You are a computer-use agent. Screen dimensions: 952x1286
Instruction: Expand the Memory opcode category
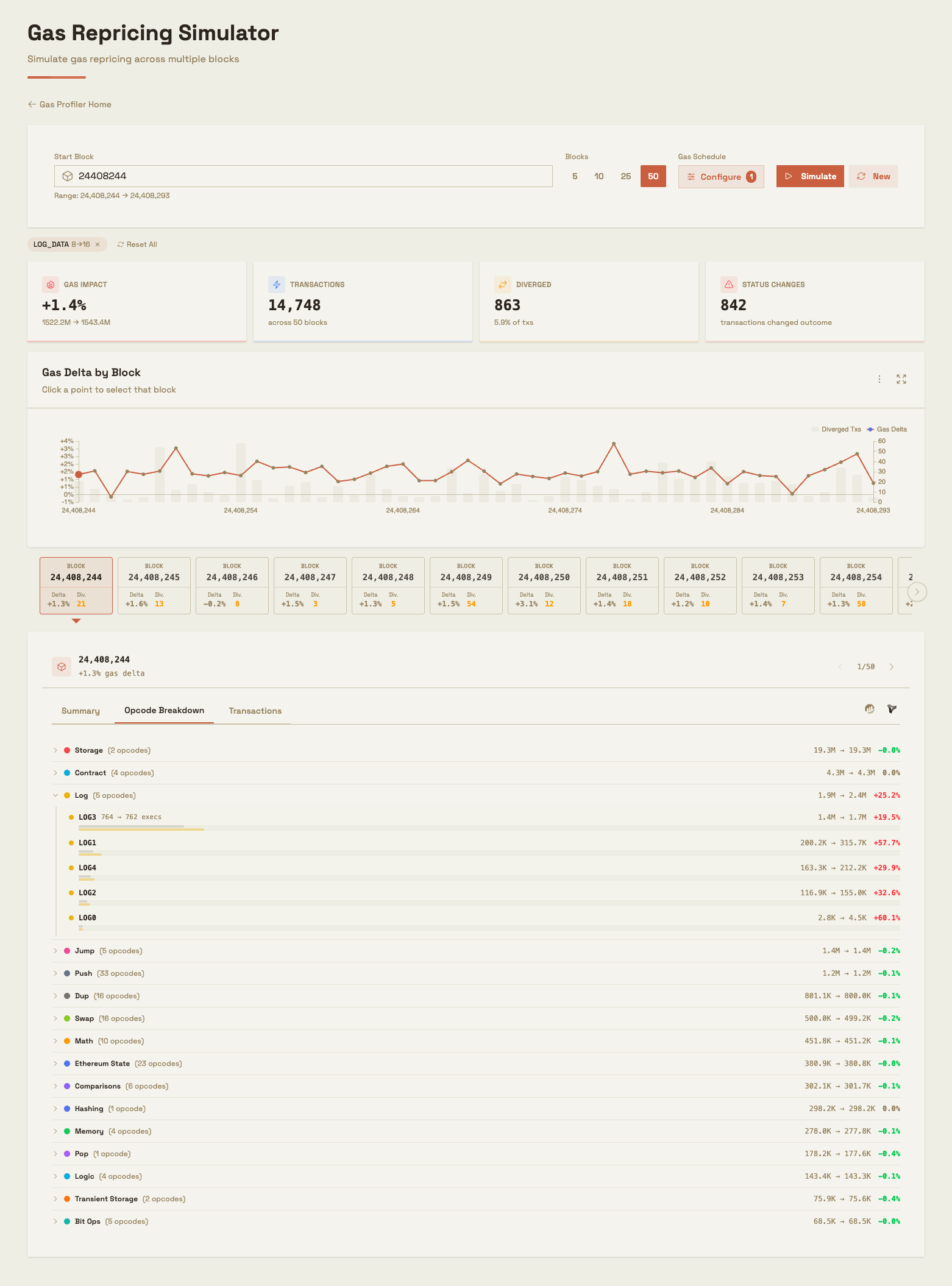pos(476,1131)
